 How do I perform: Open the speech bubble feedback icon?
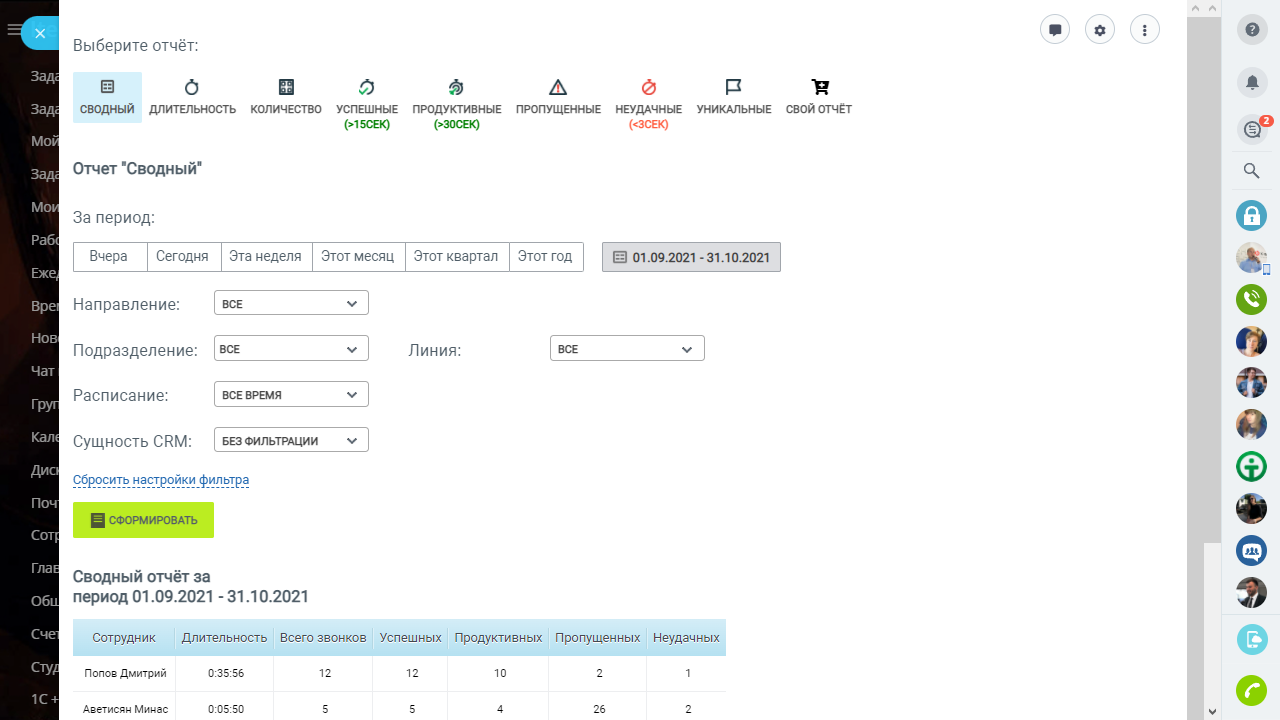[1055, 29]
